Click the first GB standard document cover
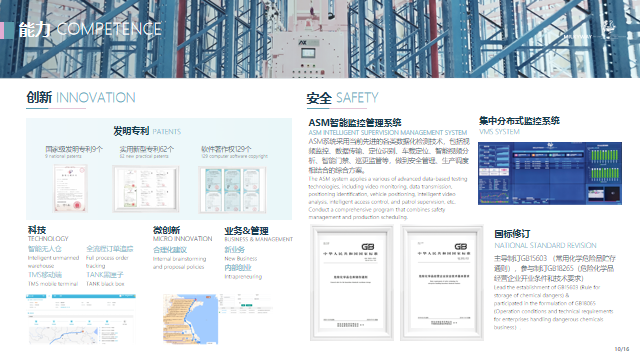 [352, 282]
